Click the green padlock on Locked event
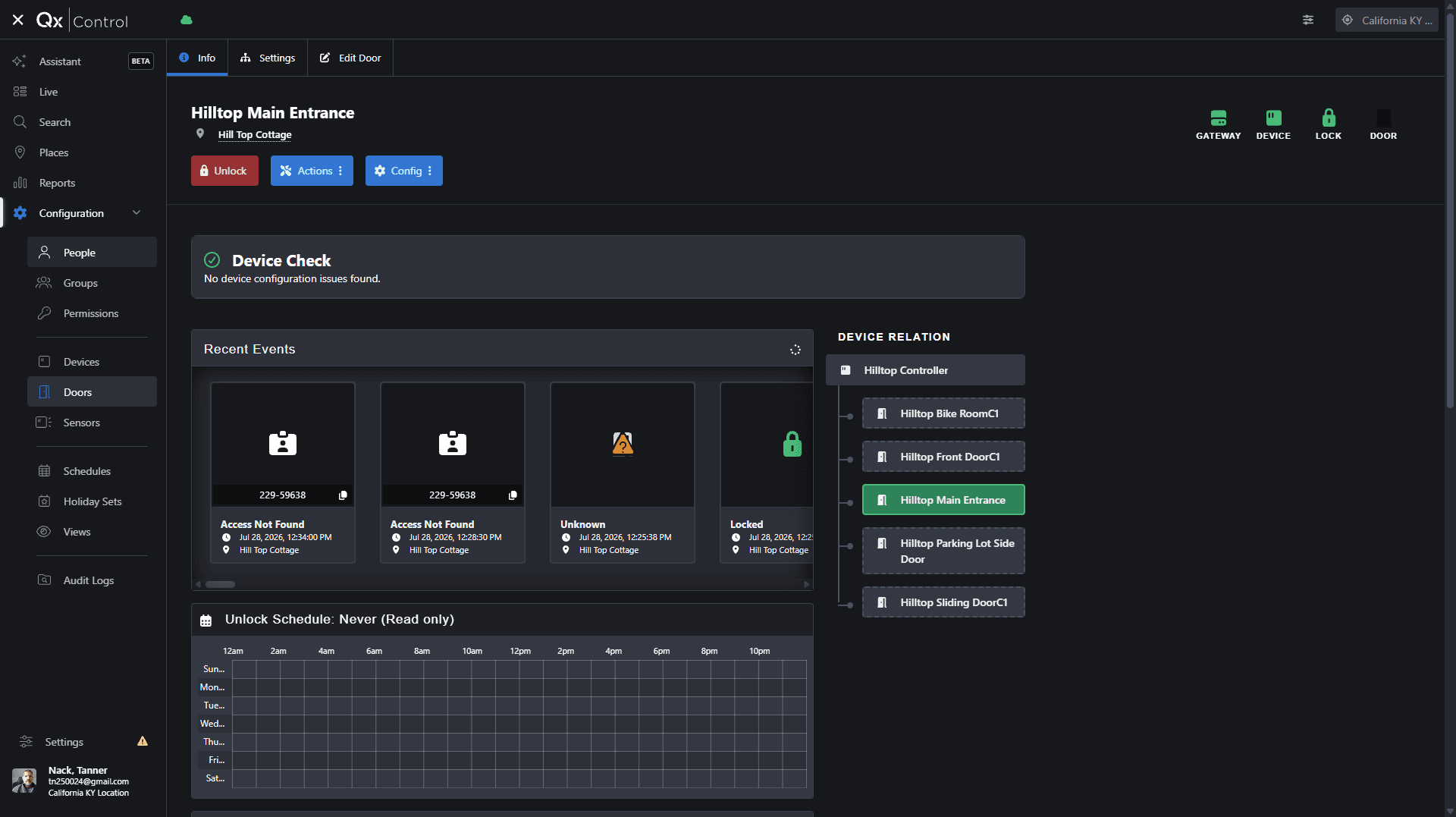1456x817 pixels. tap(792, 444)
